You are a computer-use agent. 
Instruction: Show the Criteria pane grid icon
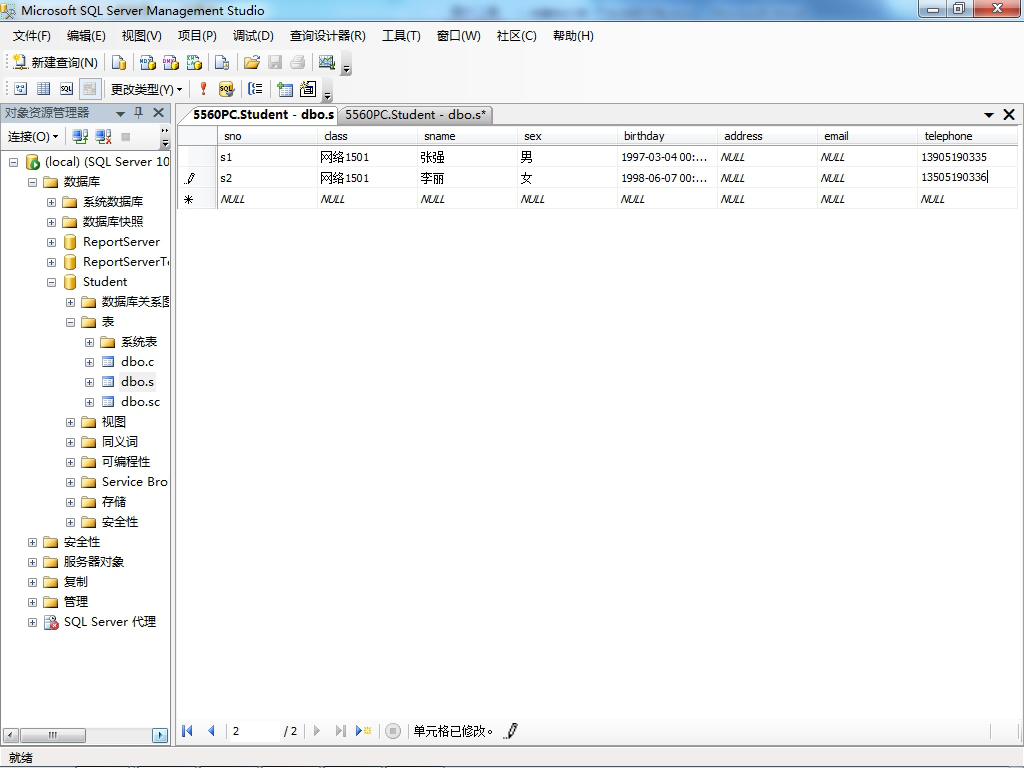tap(44, 89)
